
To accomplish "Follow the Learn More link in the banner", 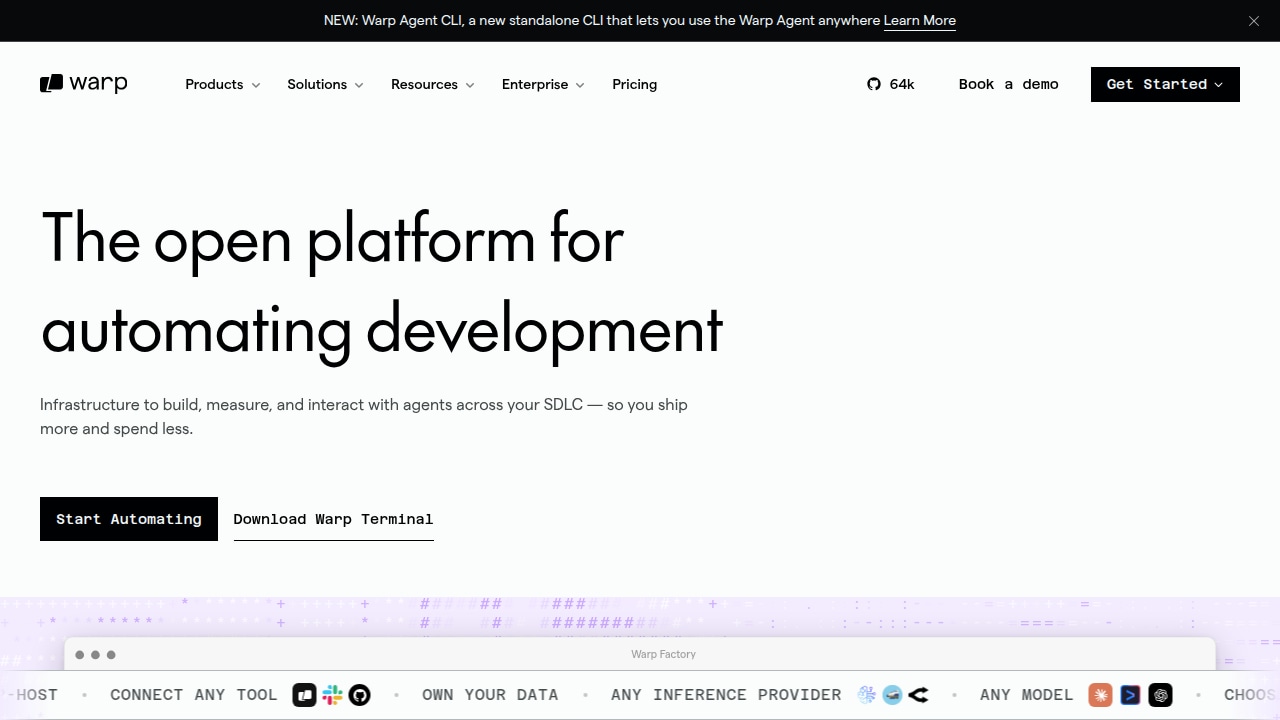I will (920, 21).
